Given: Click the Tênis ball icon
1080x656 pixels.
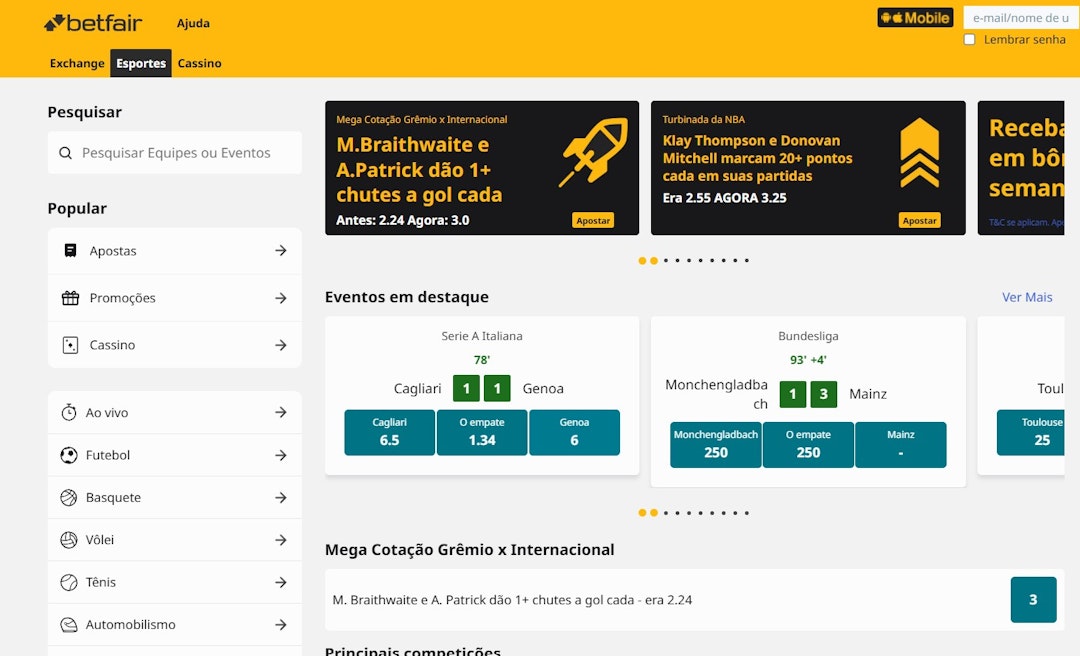Looking at the screenshot, I should tap(69, 582).
